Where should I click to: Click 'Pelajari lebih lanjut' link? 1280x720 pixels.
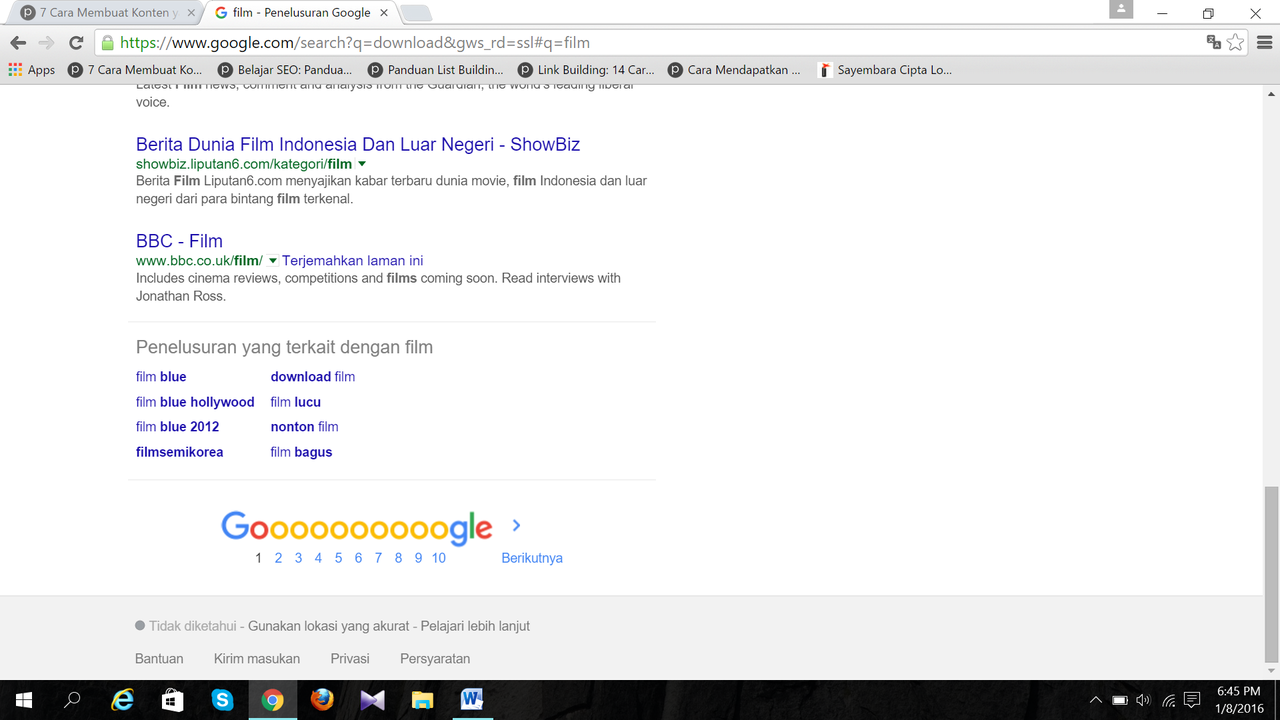(x=475, y=626)
